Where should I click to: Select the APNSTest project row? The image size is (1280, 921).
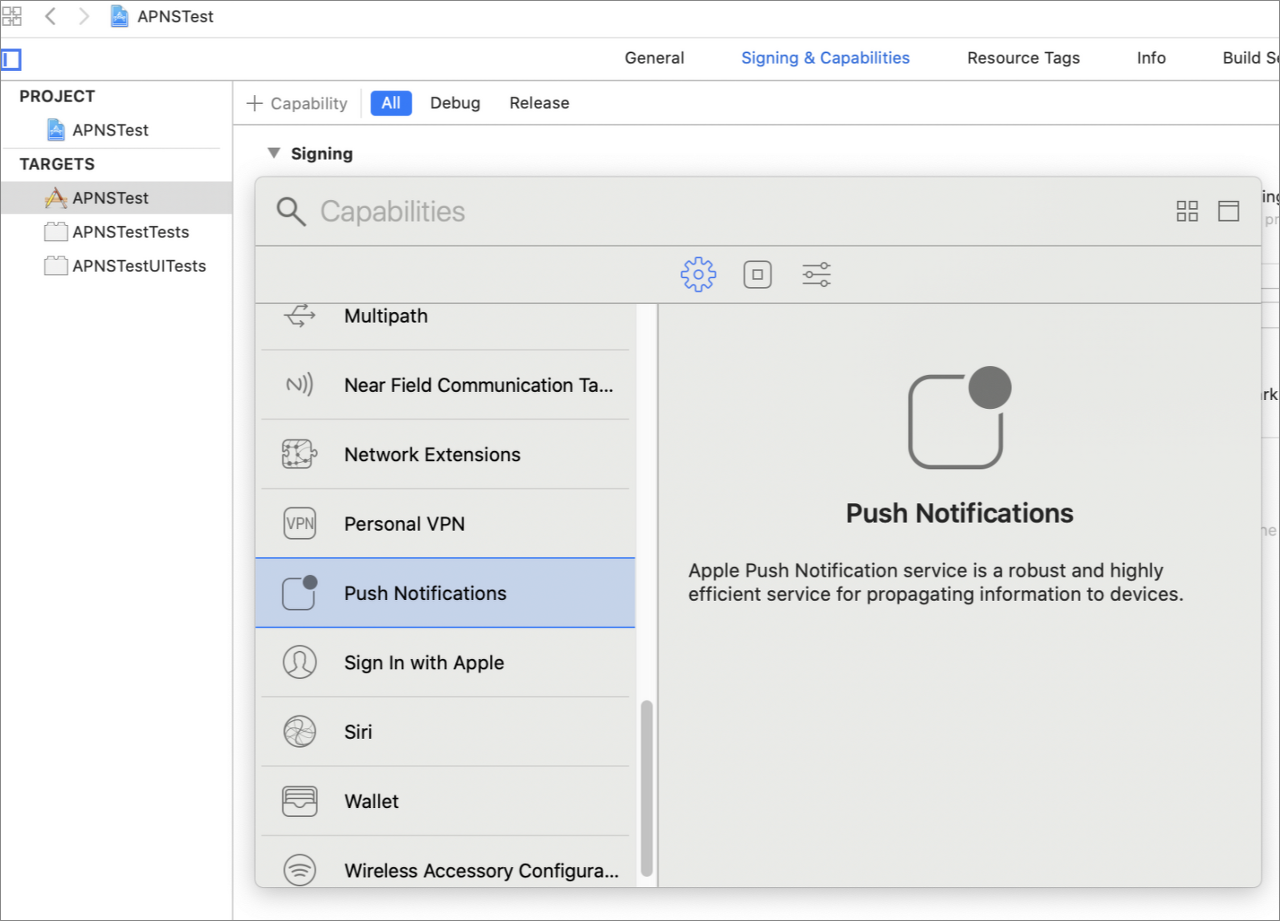pyautogui.click(x=116, y=130)
